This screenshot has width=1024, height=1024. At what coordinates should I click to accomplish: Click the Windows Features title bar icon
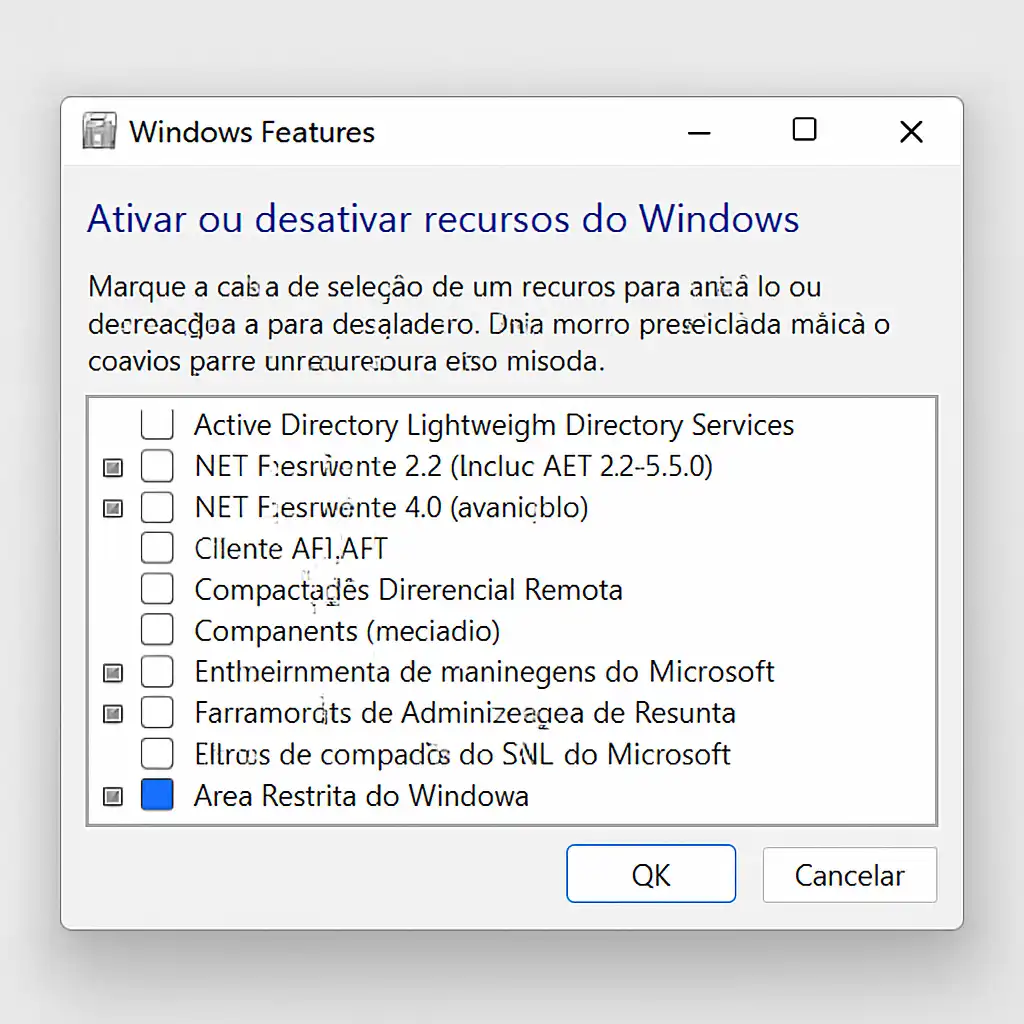pos(100,132)
